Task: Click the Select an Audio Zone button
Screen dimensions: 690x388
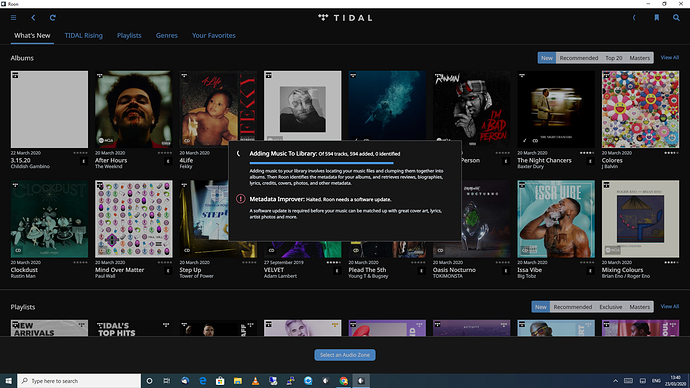Action: pyautogui.click(x=345, y=355)
